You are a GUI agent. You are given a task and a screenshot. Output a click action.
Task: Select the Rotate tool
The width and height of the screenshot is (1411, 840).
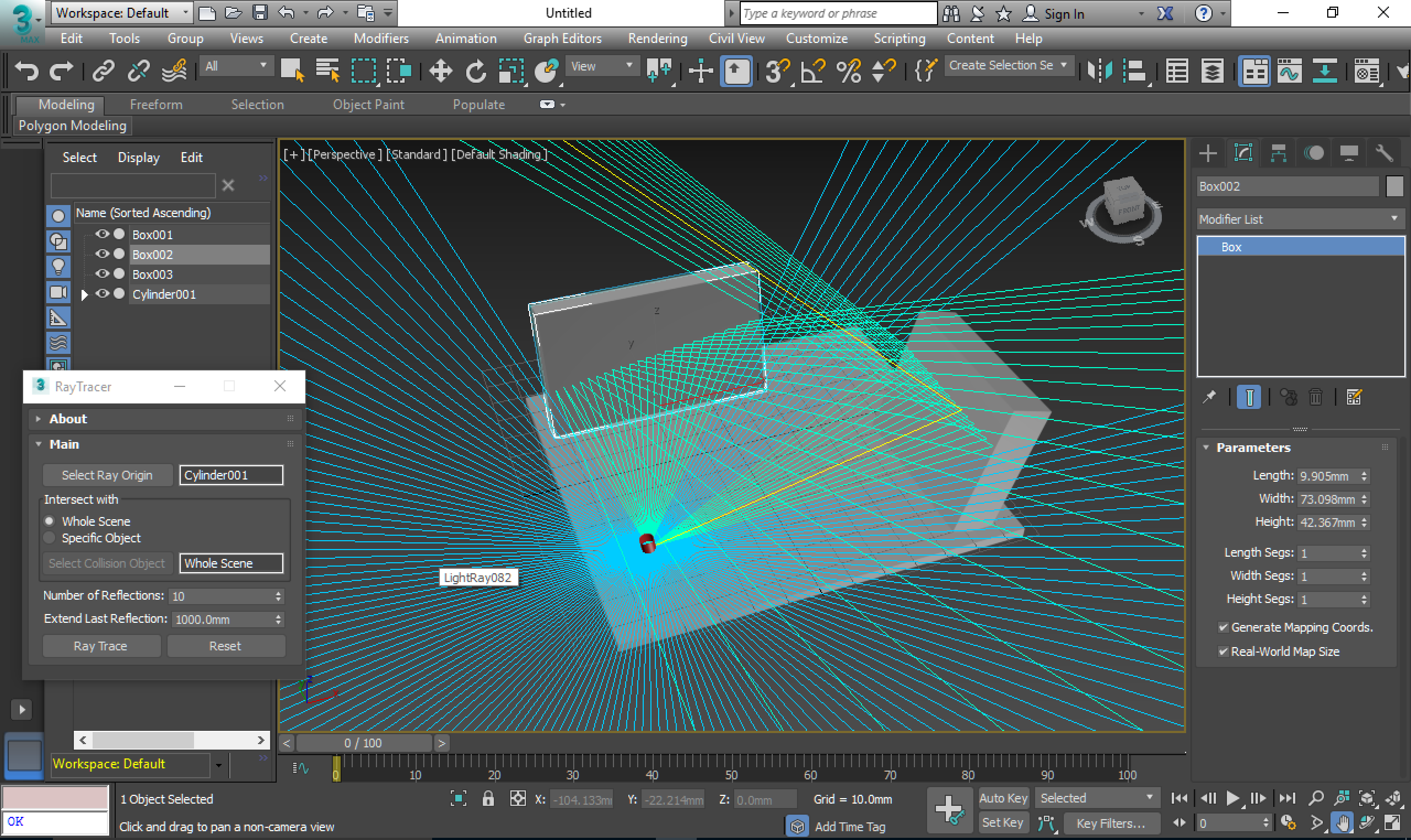[476, 71]
